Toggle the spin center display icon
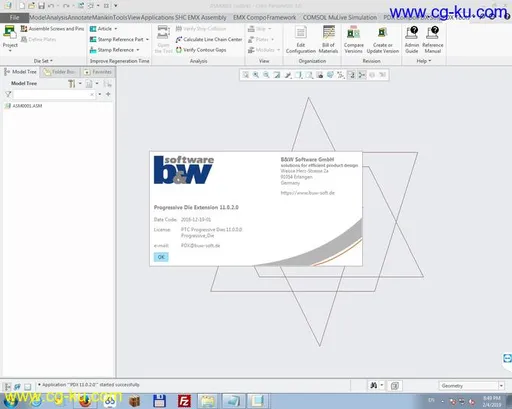This screenshot has width=512, height=409. coord(362,75)
